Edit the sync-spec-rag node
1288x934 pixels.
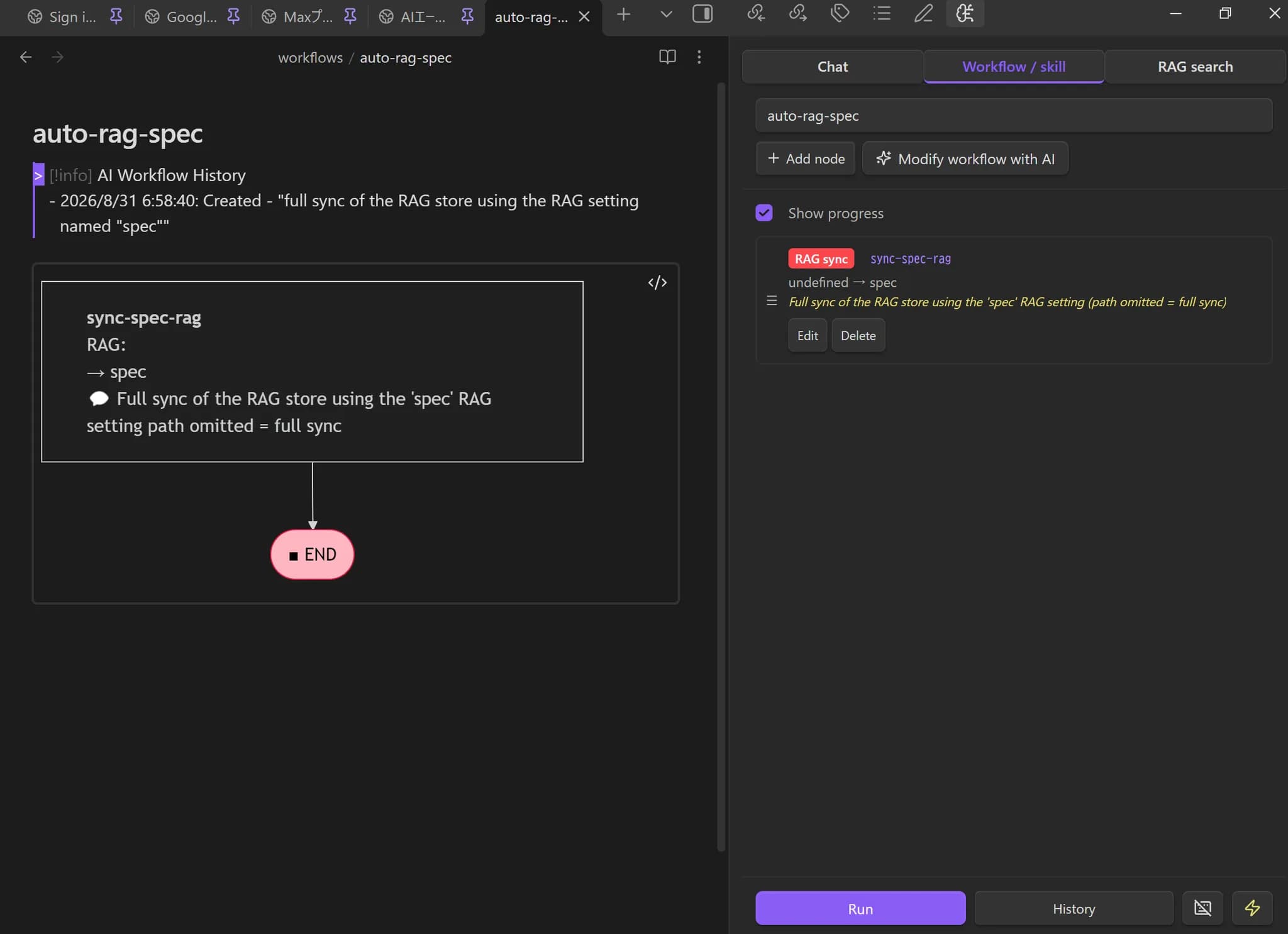pyautogui.click(x=807, y=335)
